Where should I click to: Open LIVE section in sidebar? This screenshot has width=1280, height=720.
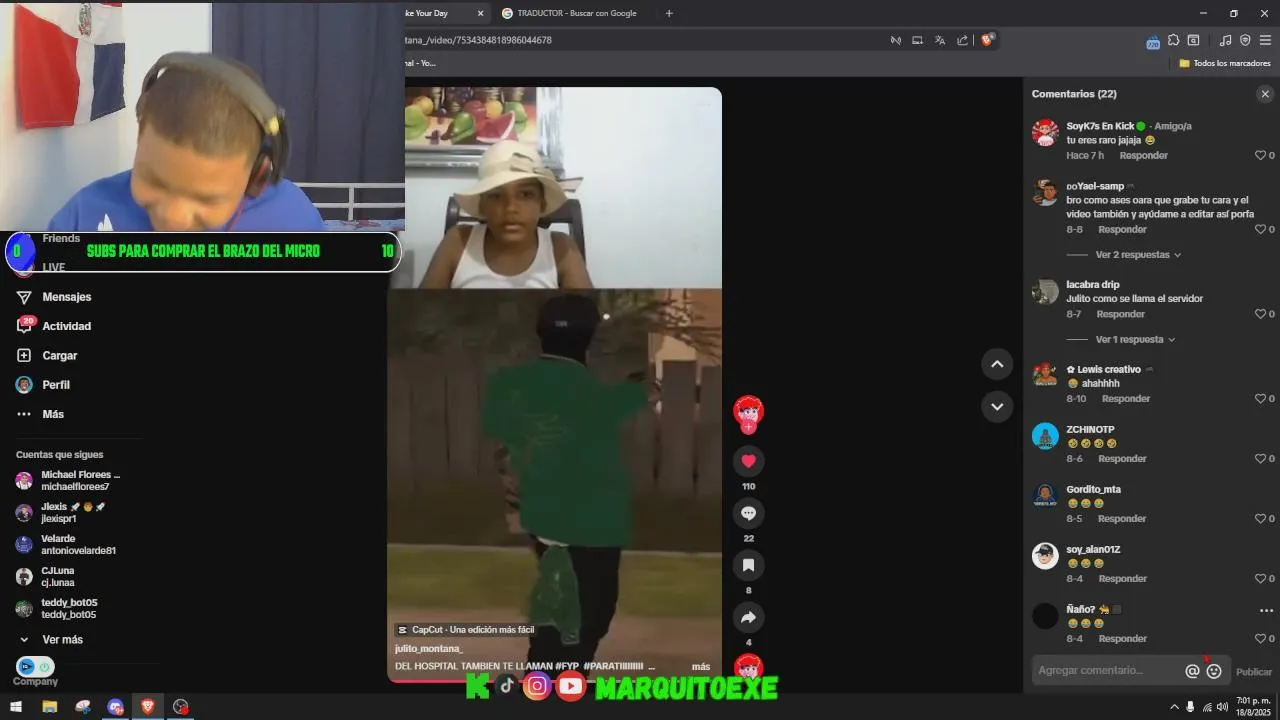(53, 267)
